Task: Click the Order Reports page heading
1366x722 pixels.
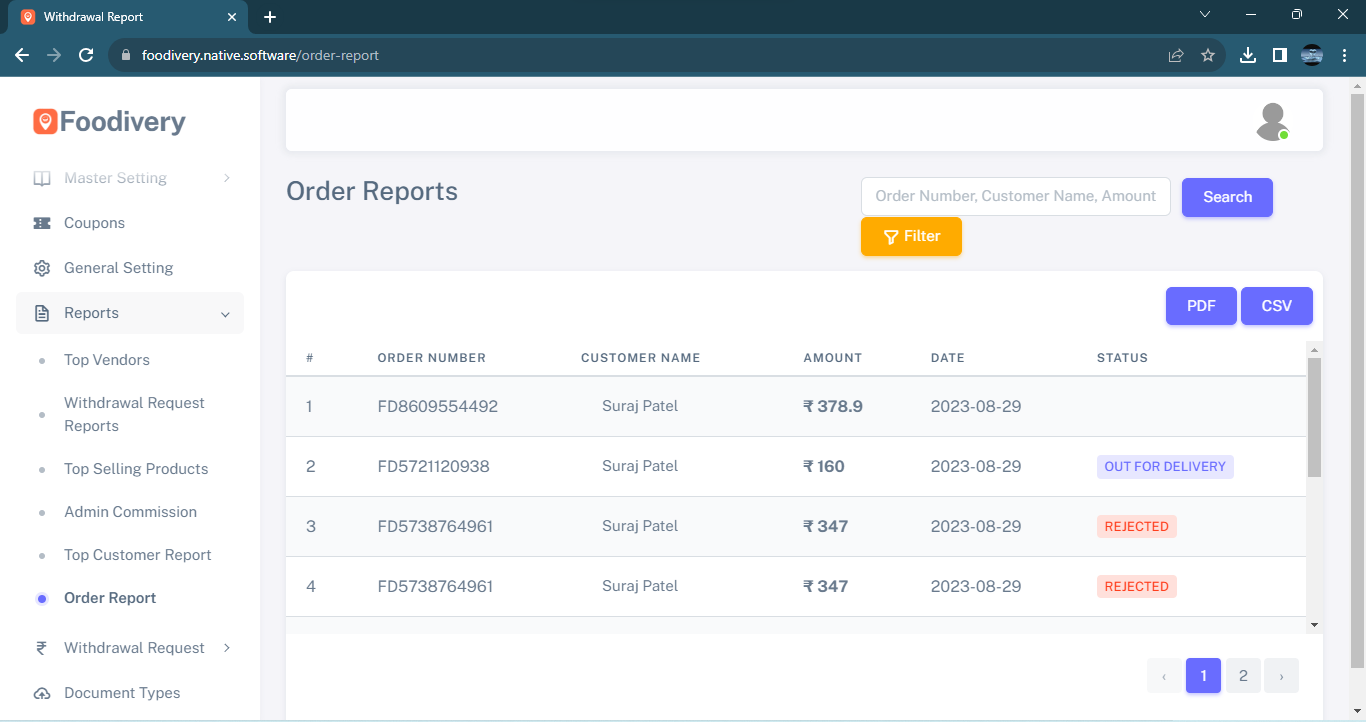Action: [372, 192]
